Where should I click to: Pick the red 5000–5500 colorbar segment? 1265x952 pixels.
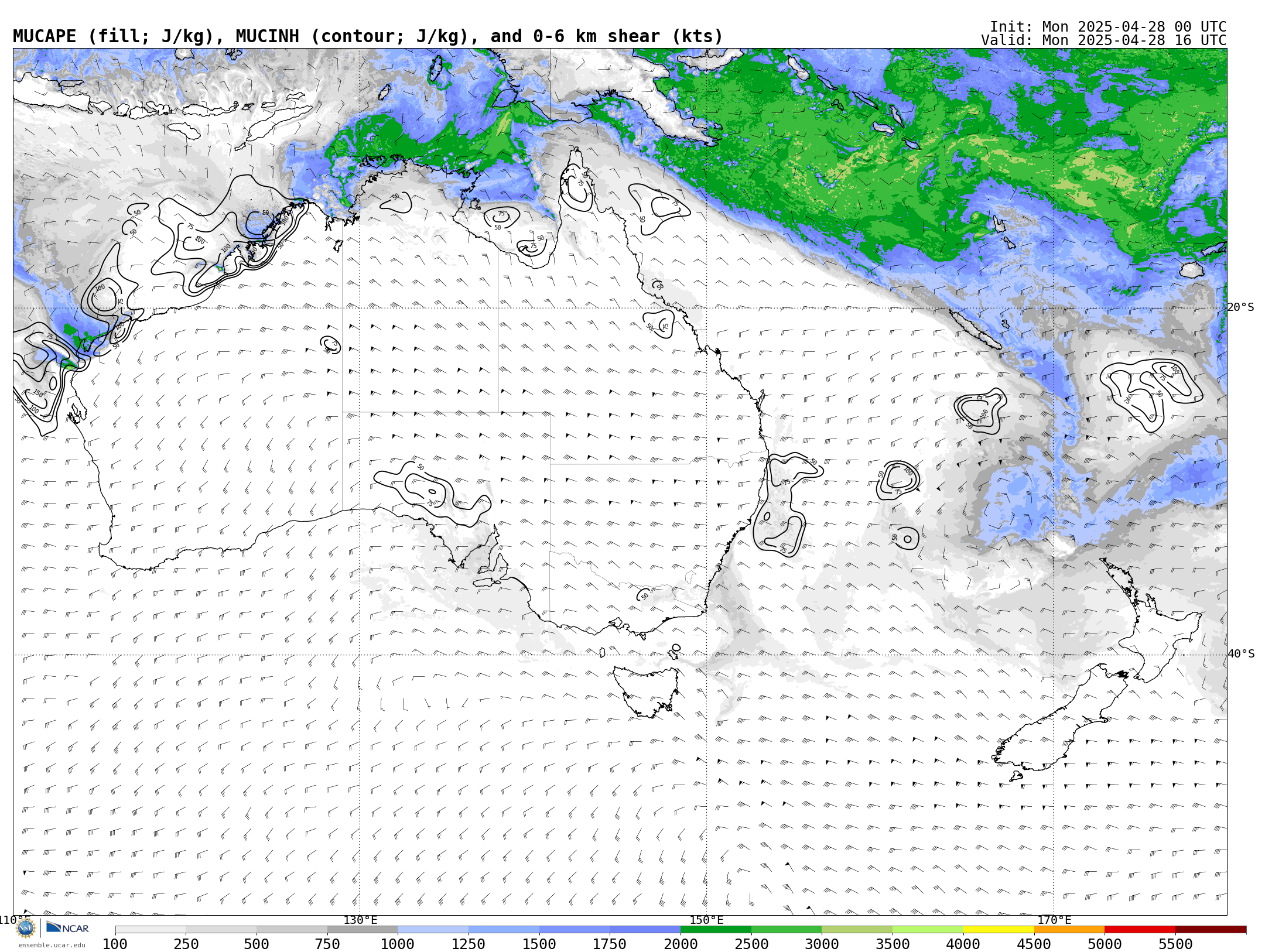click(x=1140, y=930)
